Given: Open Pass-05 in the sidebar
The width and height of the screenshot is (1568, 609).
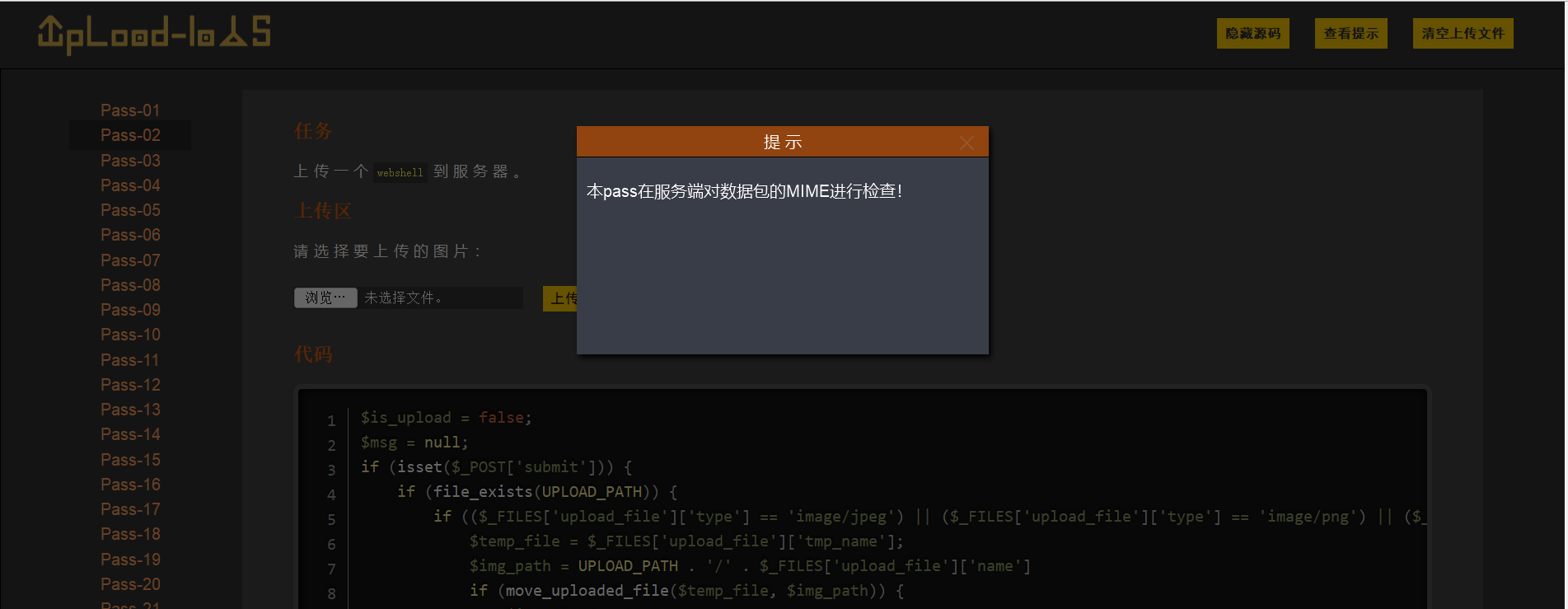Looking at the screenshot, I should pyautogui.click(x=130, y=210).
